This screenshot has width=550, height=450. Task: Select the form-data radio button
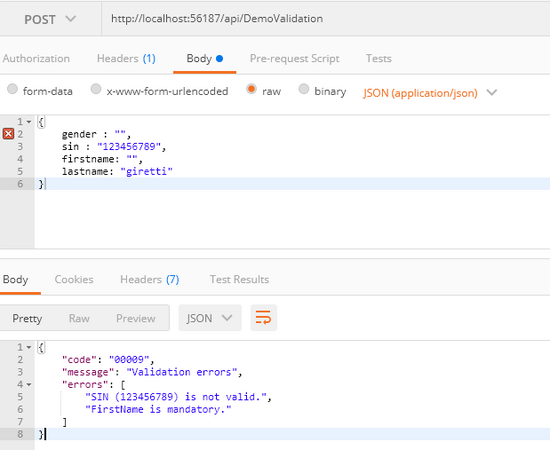point(12,89)
